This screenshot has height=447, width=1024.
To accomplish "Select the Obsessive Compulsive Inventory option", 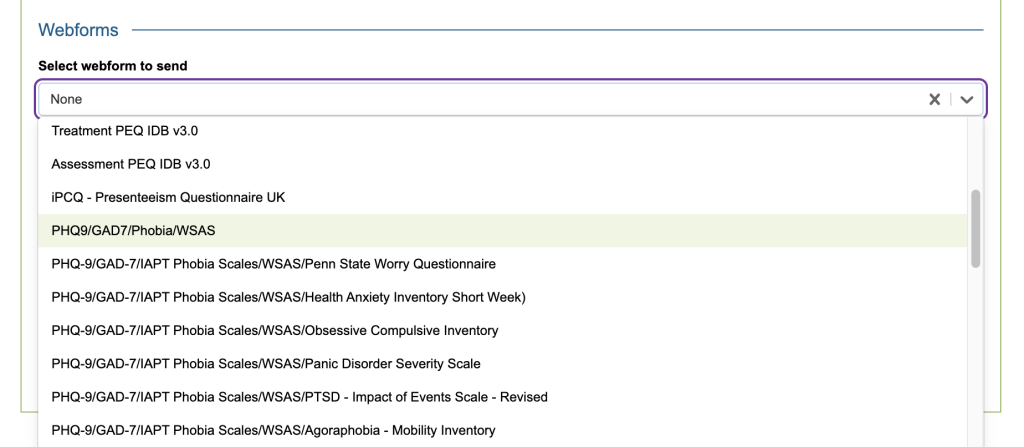I will [x=275, y=330].
